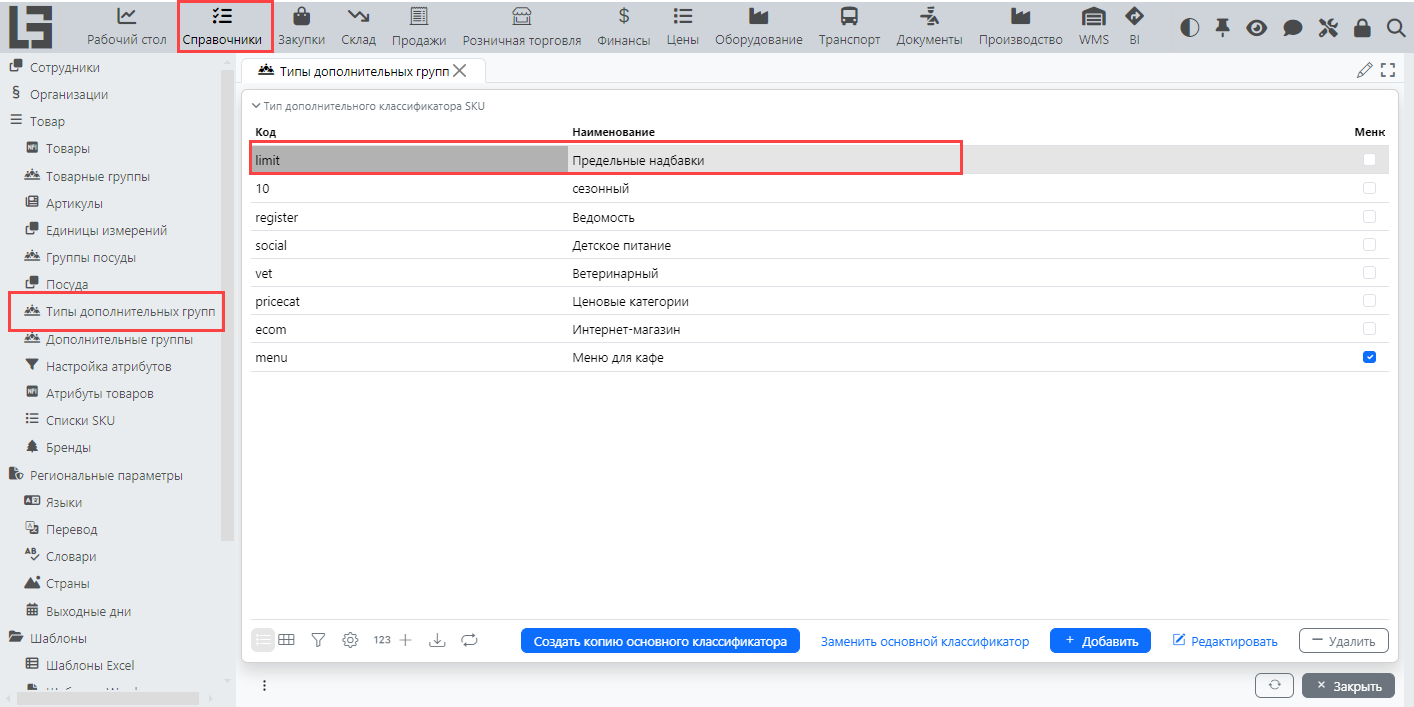The height and width of the screenshot is (707, 1414).
Task: Click the download export icon below table
Action: coord(436,640)
